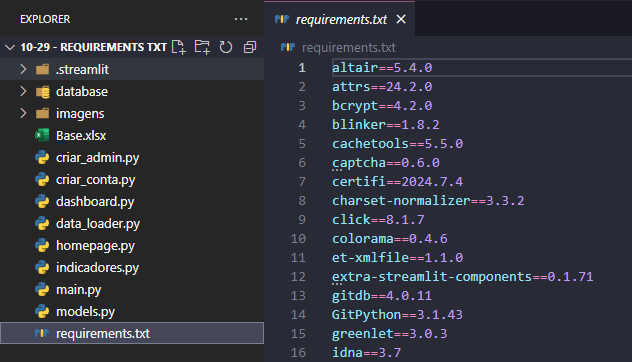Open Explorer more actions ellipsis menu
632x362 pixels.
coord(241,19)
